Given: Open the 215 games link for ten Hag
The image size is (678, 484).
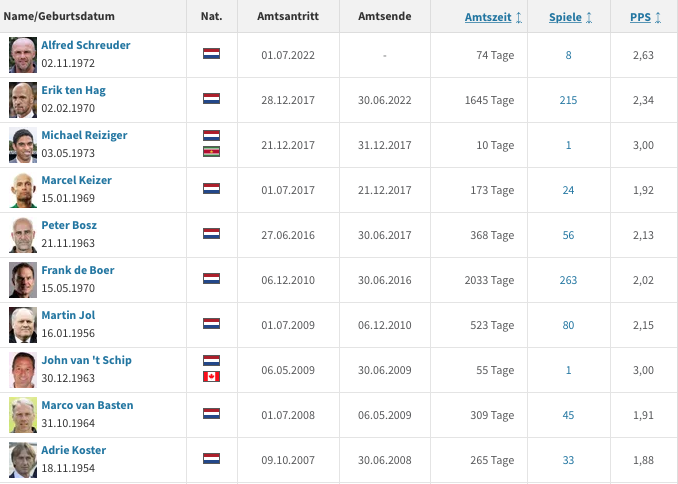Looking at the screenshot, I should 568,100.
